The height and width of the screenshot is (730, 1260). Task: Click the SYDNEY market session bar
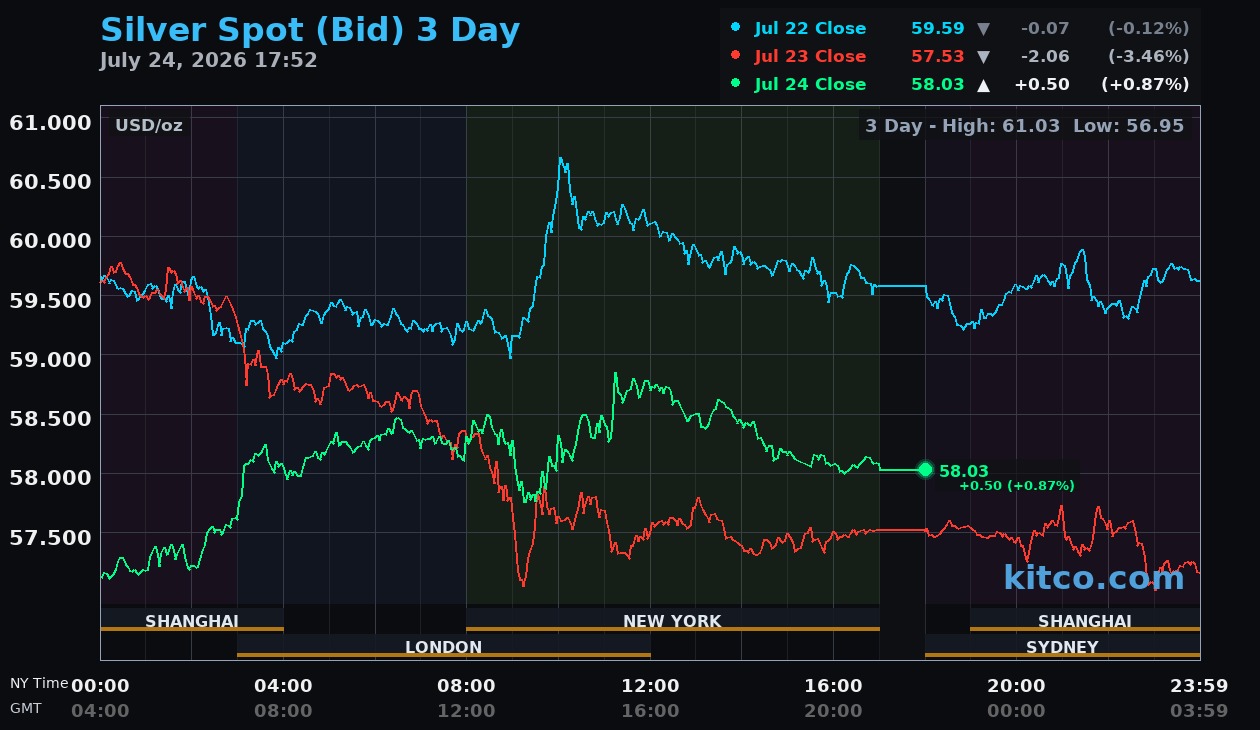pyautogui.click(x=1062, y=646)
